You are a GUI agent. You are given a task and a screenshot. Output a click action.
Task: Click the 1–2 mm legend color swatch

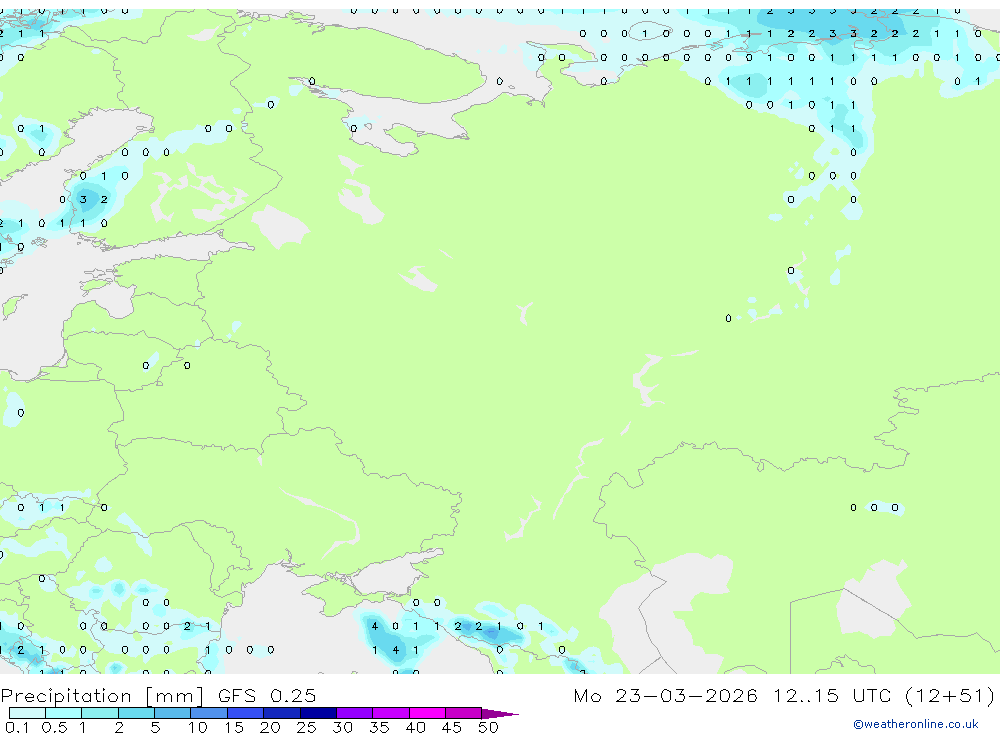(x=100, y=713)
